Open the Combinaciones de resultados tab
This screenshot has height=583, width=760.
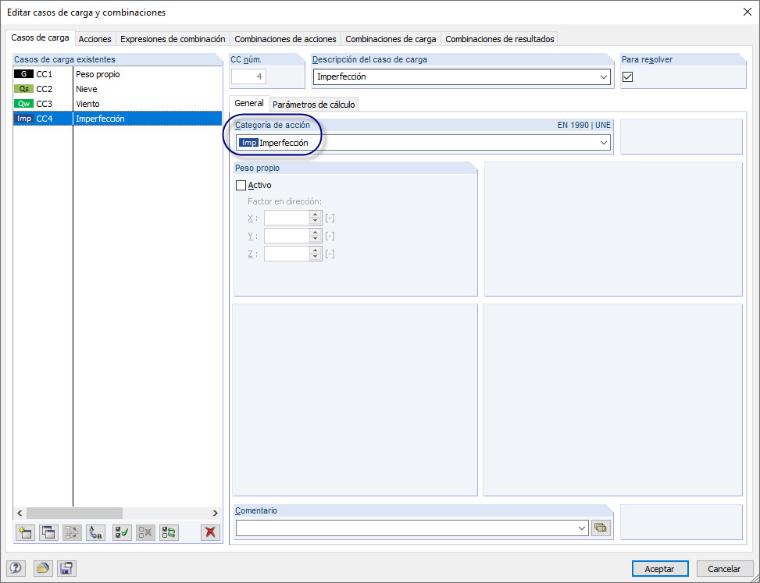tap(499, 39)
